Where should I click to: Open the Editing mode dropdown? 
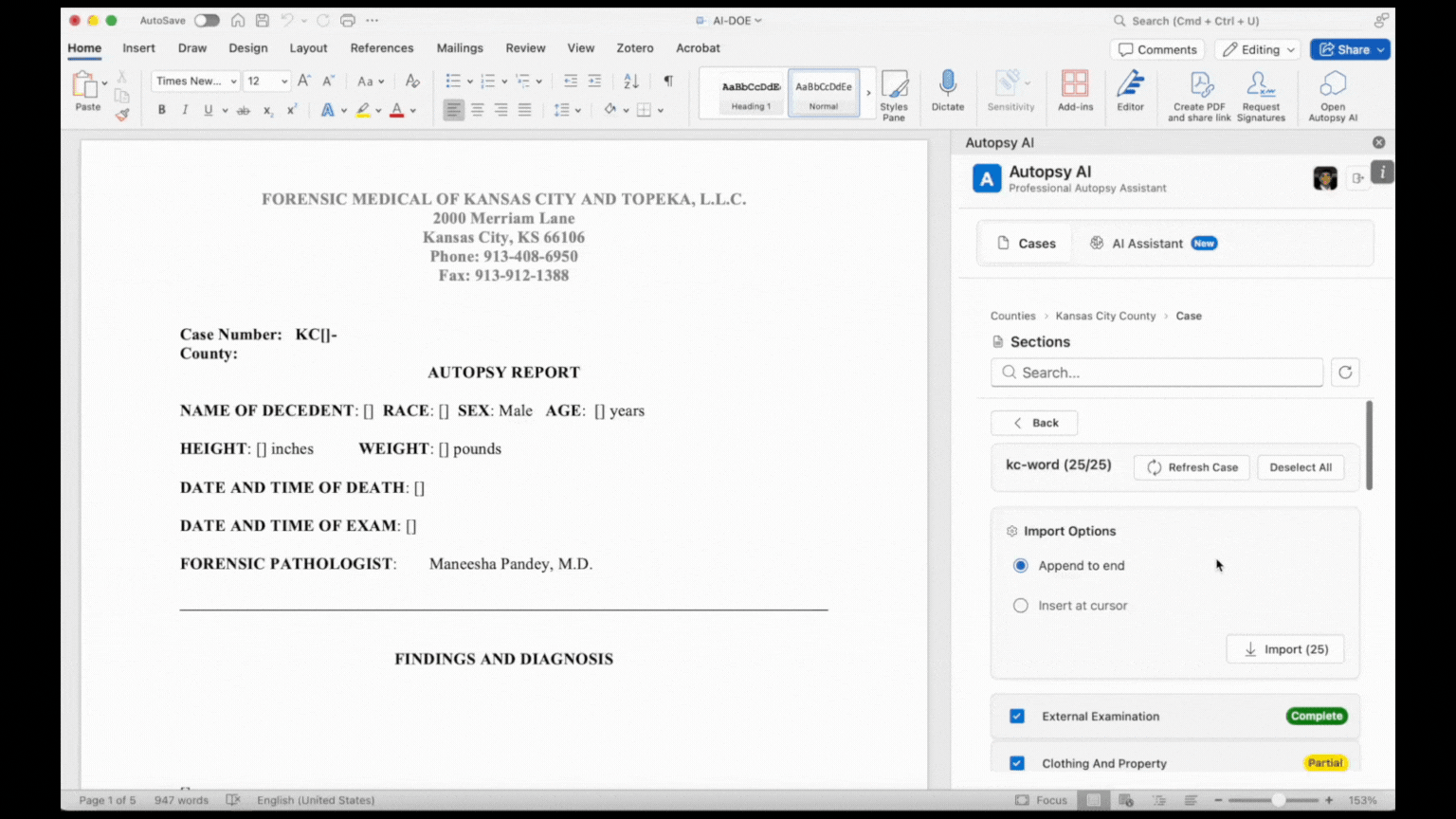pyautogui.click(x=1257, y=49)
